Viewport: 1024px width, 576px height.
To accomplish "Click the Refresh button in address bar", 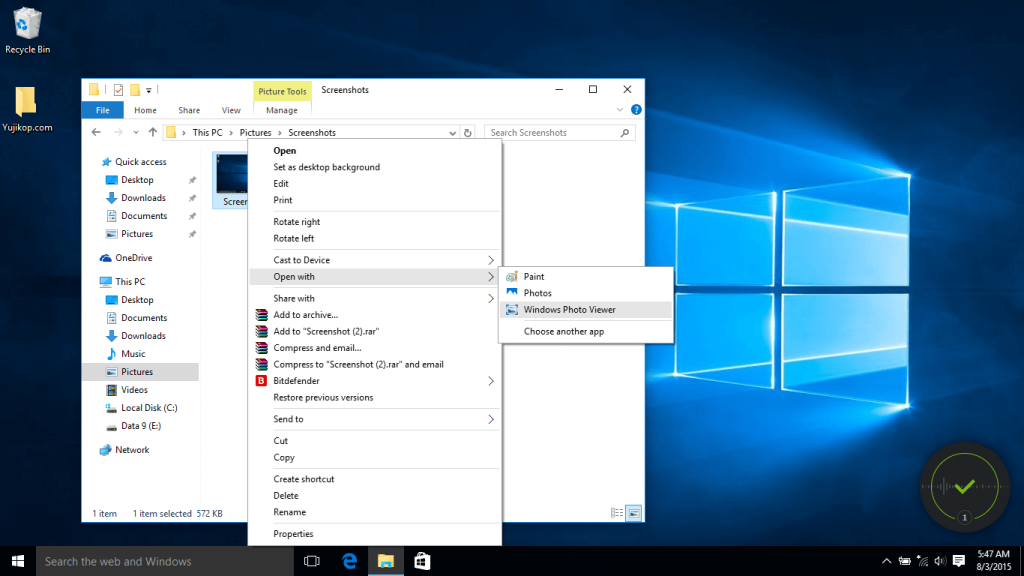I will (468, 133).
